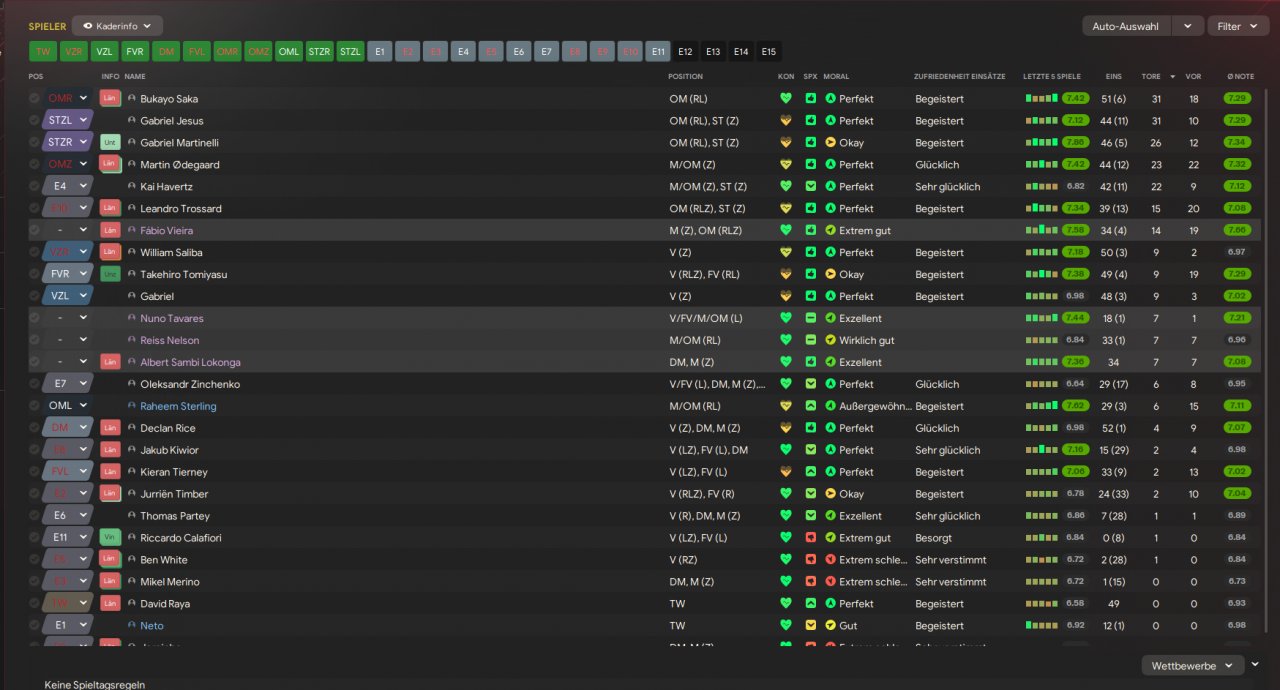Click Reiss Nelson's yellow morale icon
Viewport: 1280px width, 690px height.
point(830,340)
